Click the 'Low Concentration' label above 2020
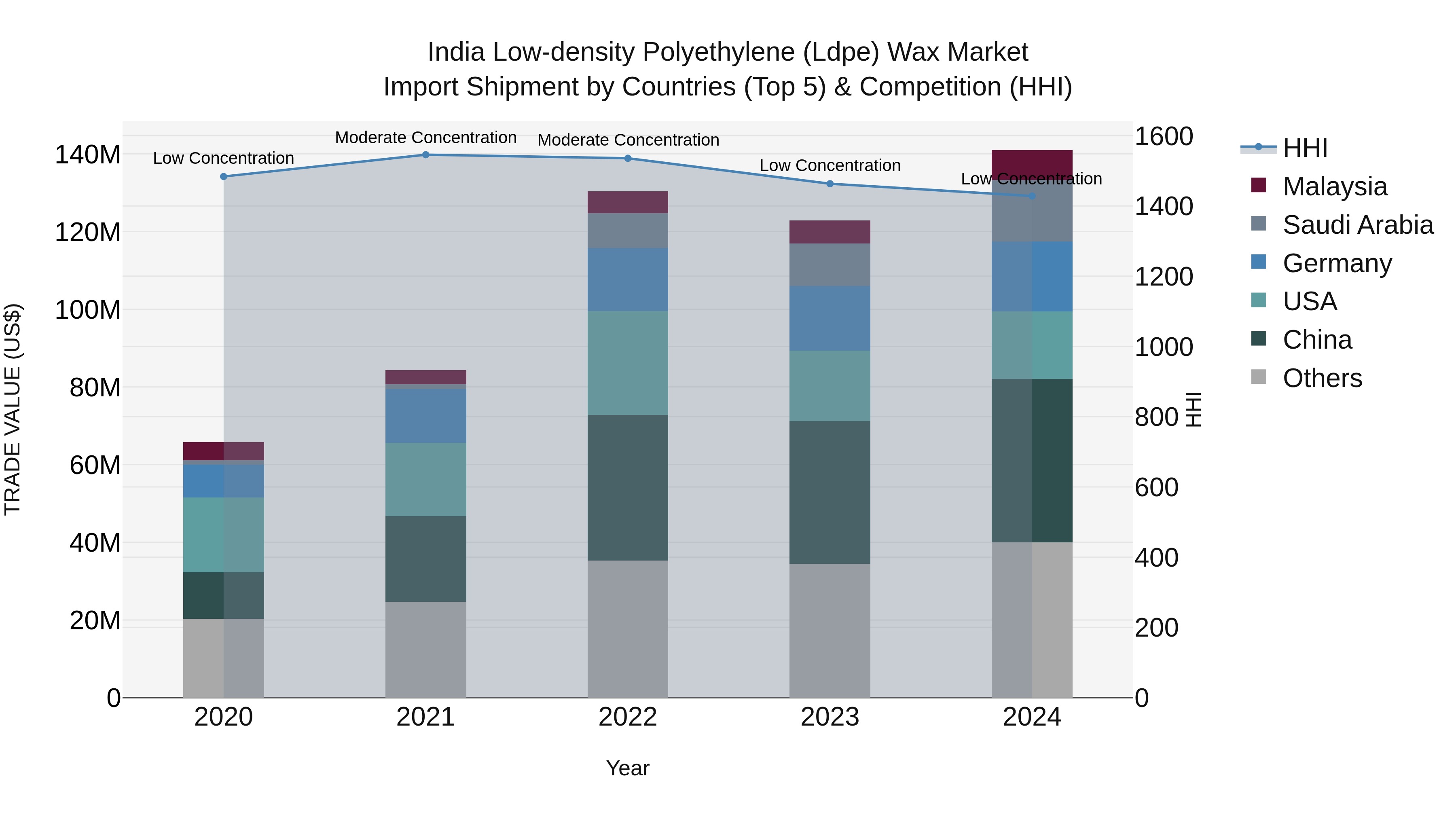Screen dimensions: 1456x819 coord(224,158)
